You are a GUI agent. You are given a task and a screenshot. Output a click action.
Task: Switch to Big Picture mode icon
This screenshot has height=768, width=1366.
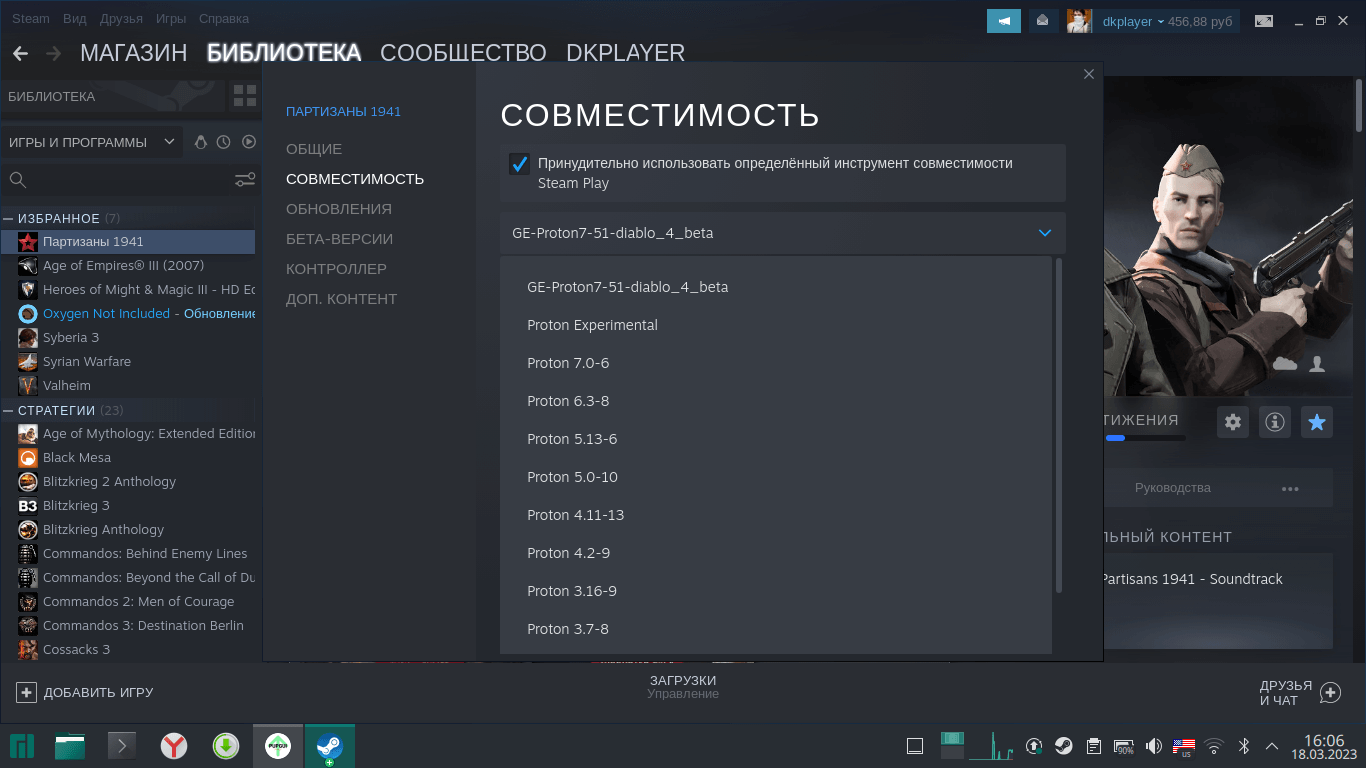1265,21
